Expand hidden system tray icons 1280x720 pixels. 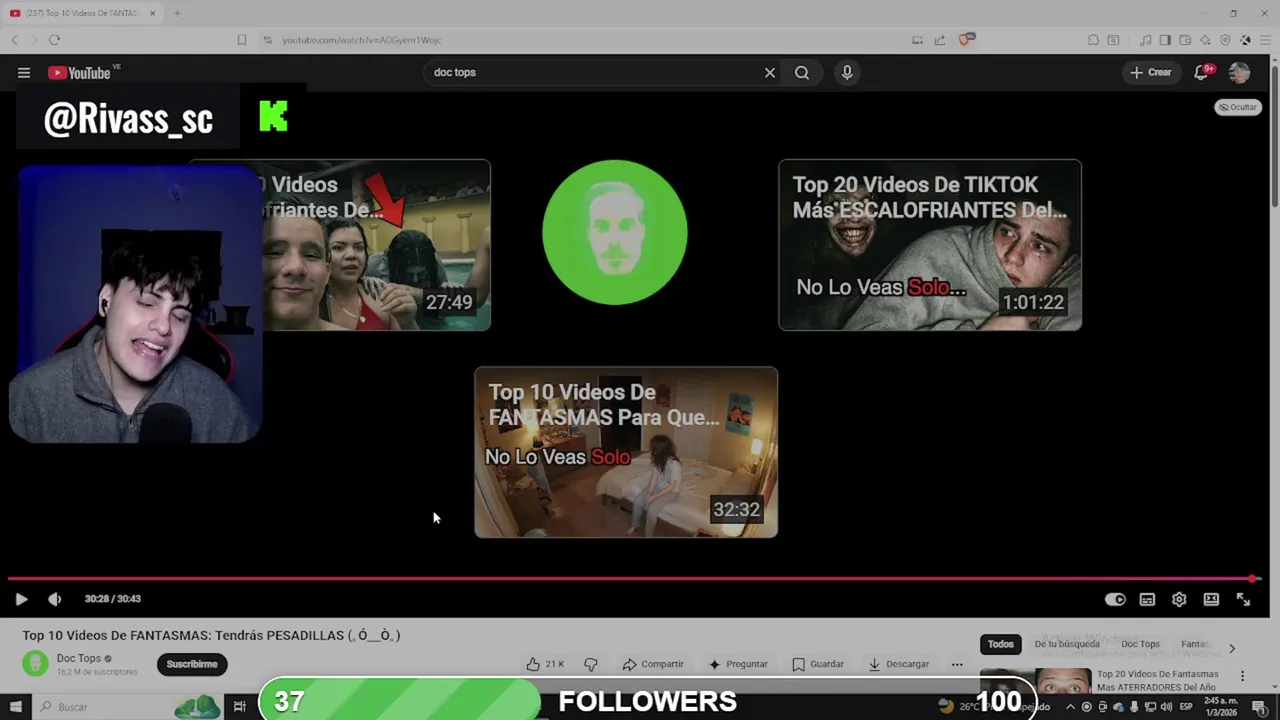(x=1070, y=707)
